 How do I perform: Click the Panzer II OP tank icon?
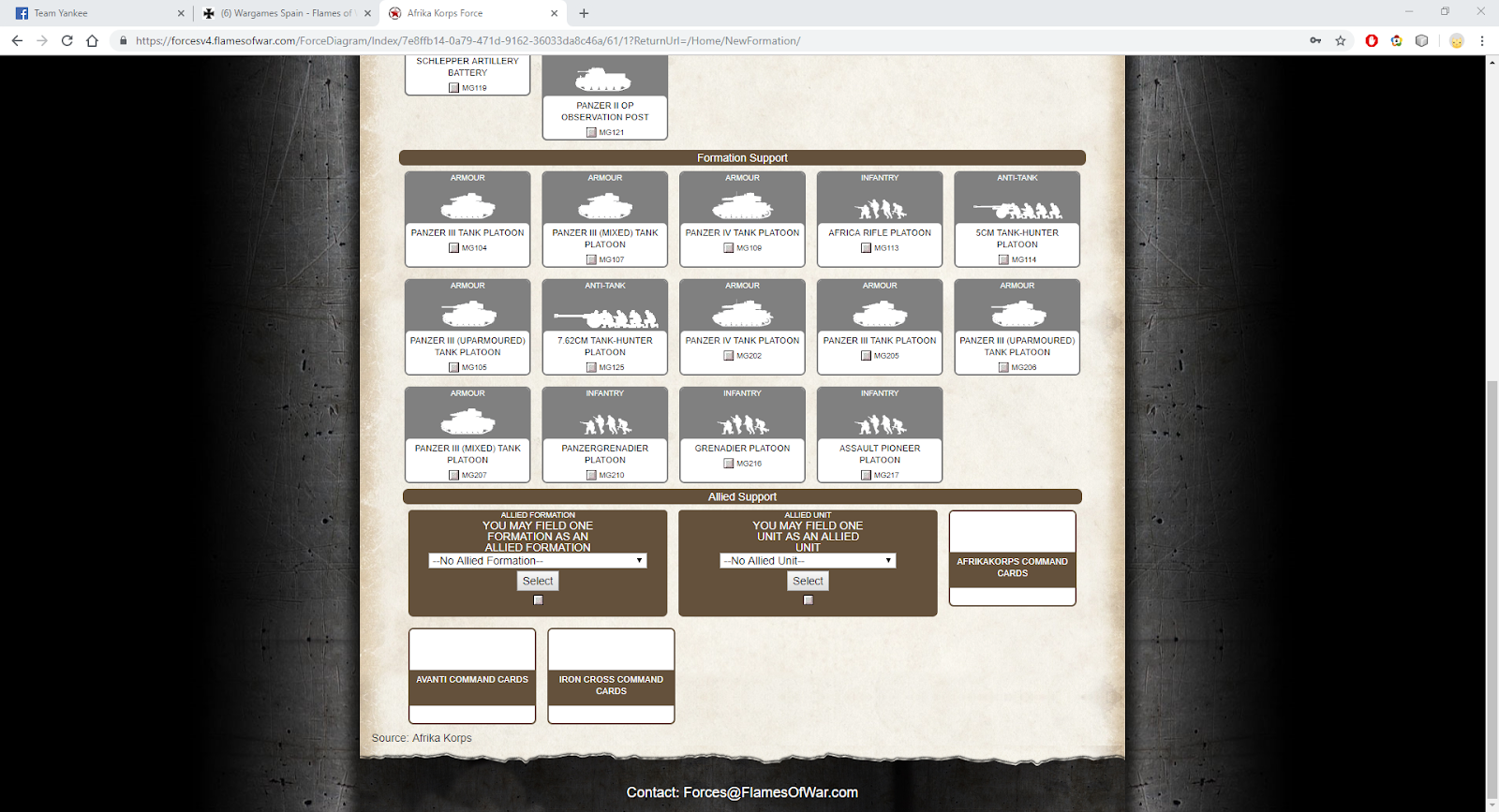pyautogui.click(x=603, y=79)
